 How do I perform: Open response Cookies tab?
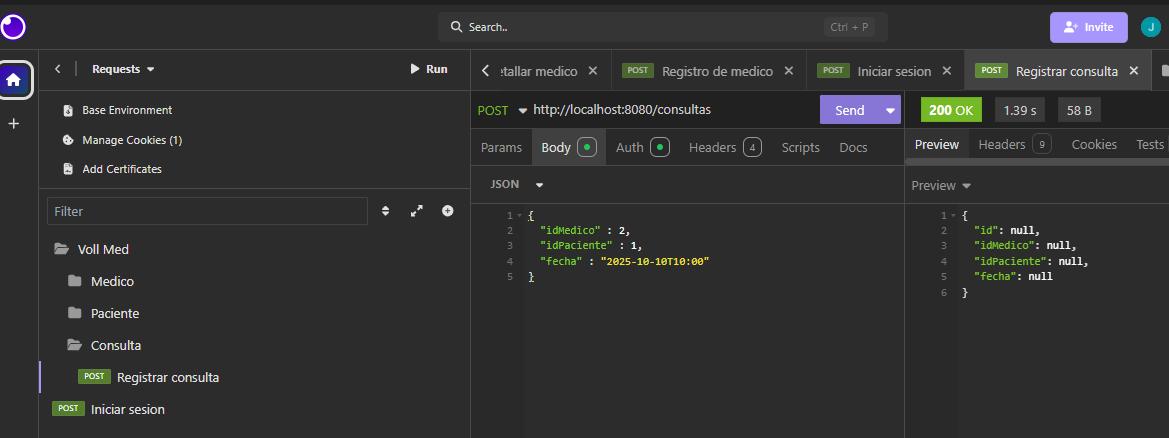tap(1094, 144)
